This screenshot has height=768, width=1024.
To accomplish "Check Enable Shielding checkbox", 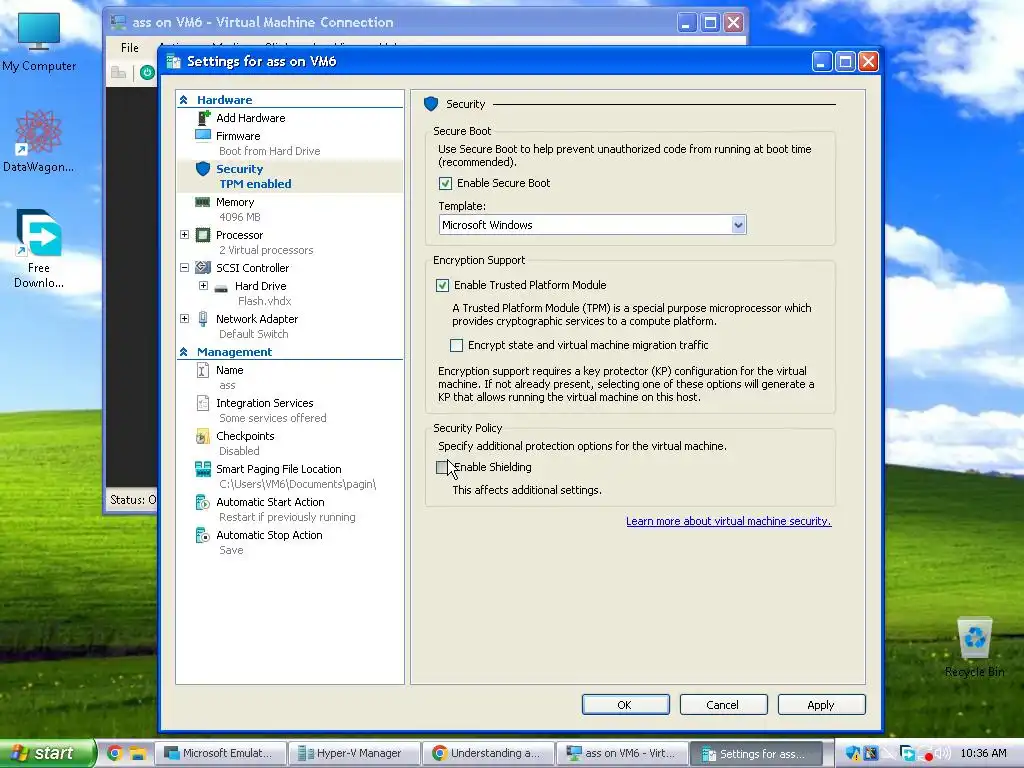I will (442, 467).
